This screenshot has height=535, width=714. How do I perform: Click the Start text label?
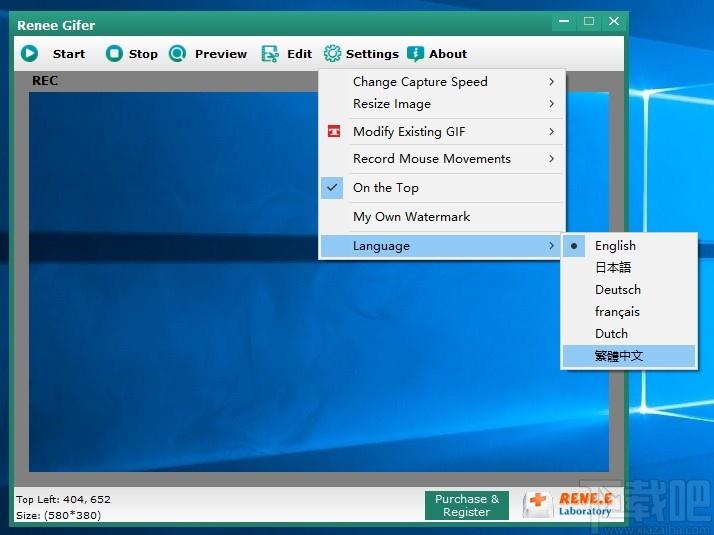69,54
